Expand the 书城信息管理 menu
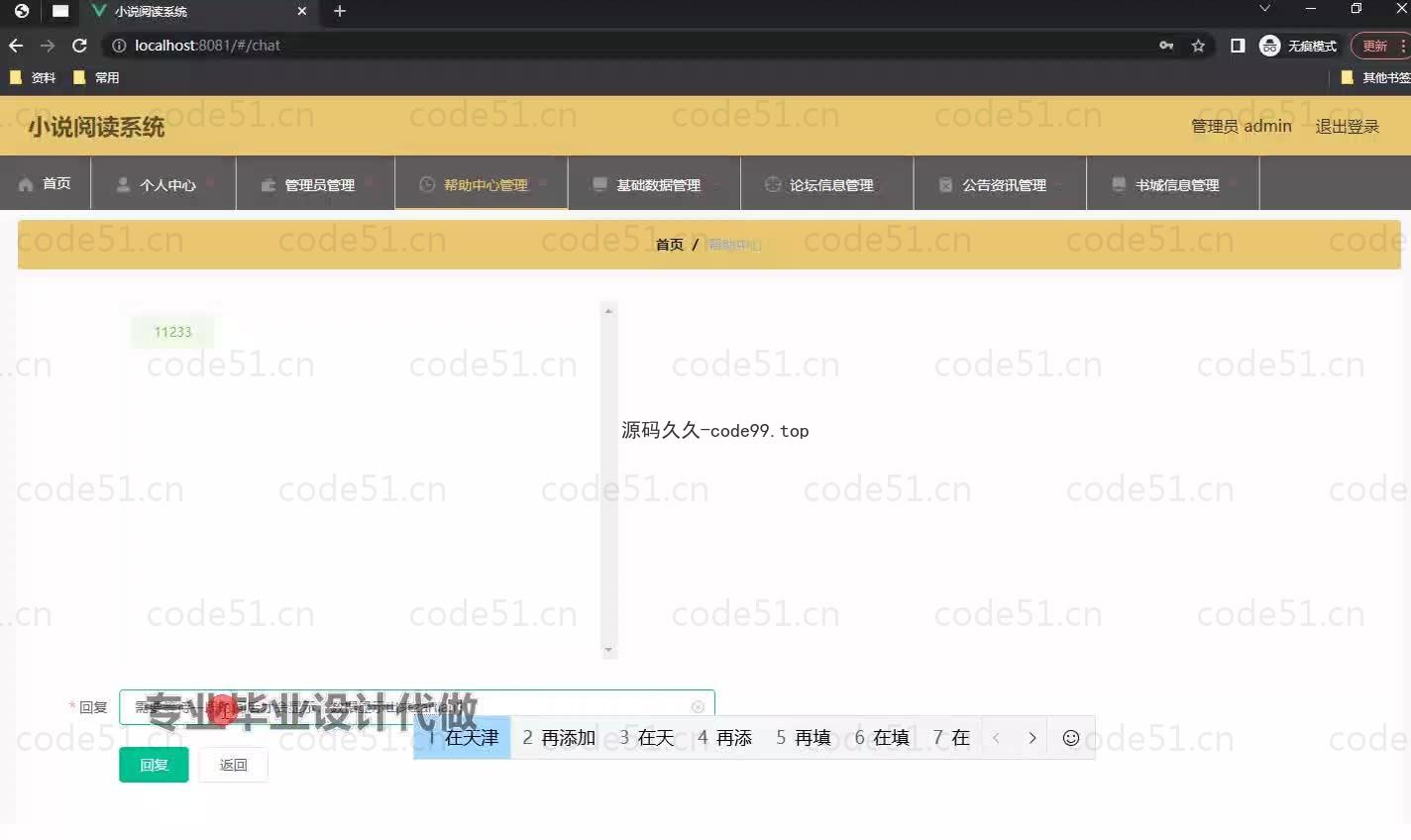 1173,184
